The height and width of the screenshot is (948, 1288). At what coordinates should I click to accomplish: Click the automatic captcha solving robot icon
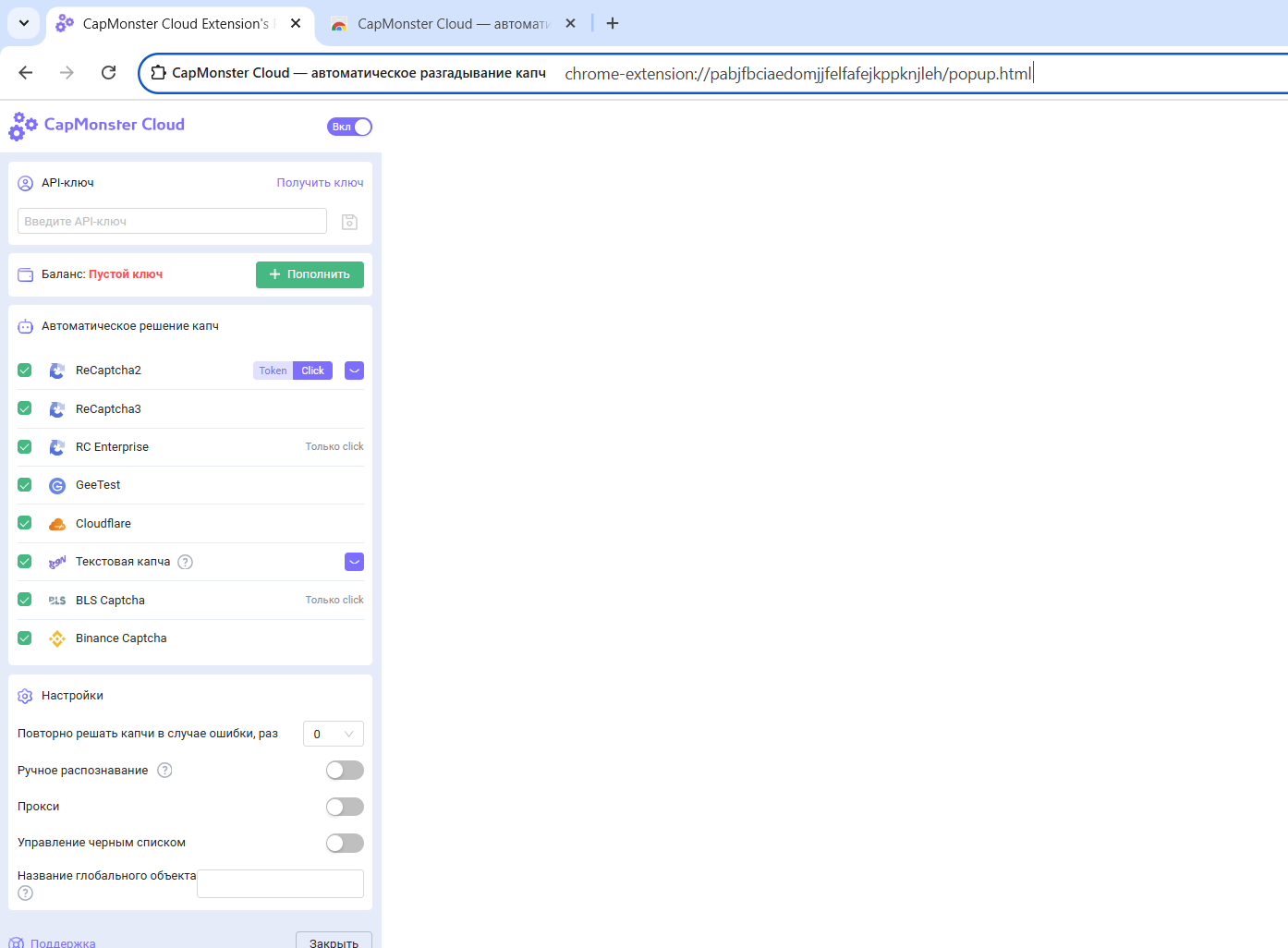[x=26, y=326]
